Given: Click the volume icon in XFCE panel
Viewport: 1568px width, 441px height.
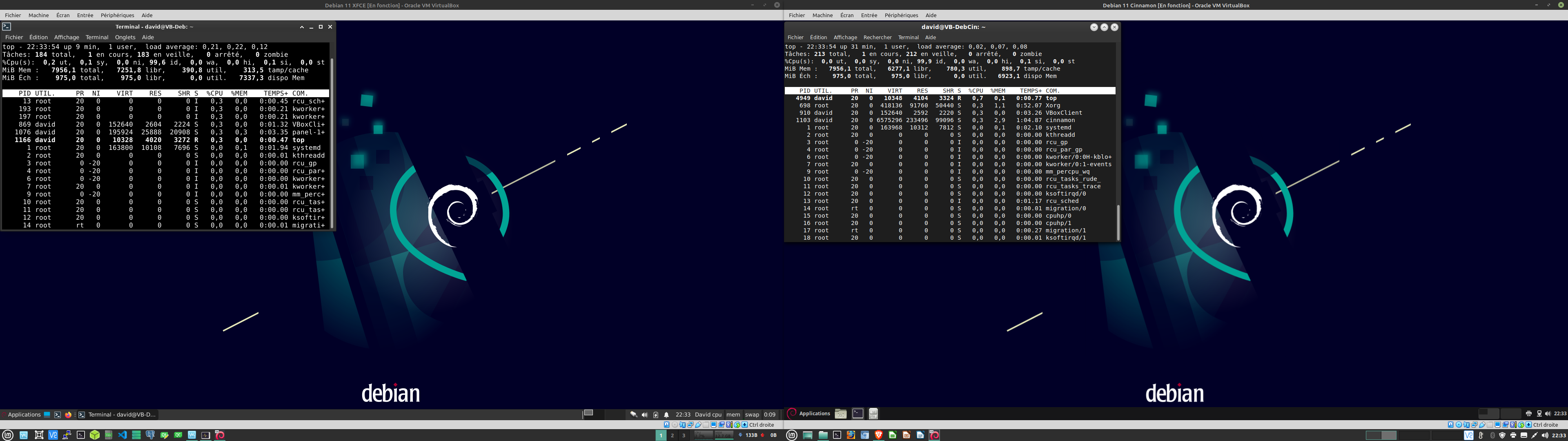Looking at the screenshot, I should tap(645, 415).
